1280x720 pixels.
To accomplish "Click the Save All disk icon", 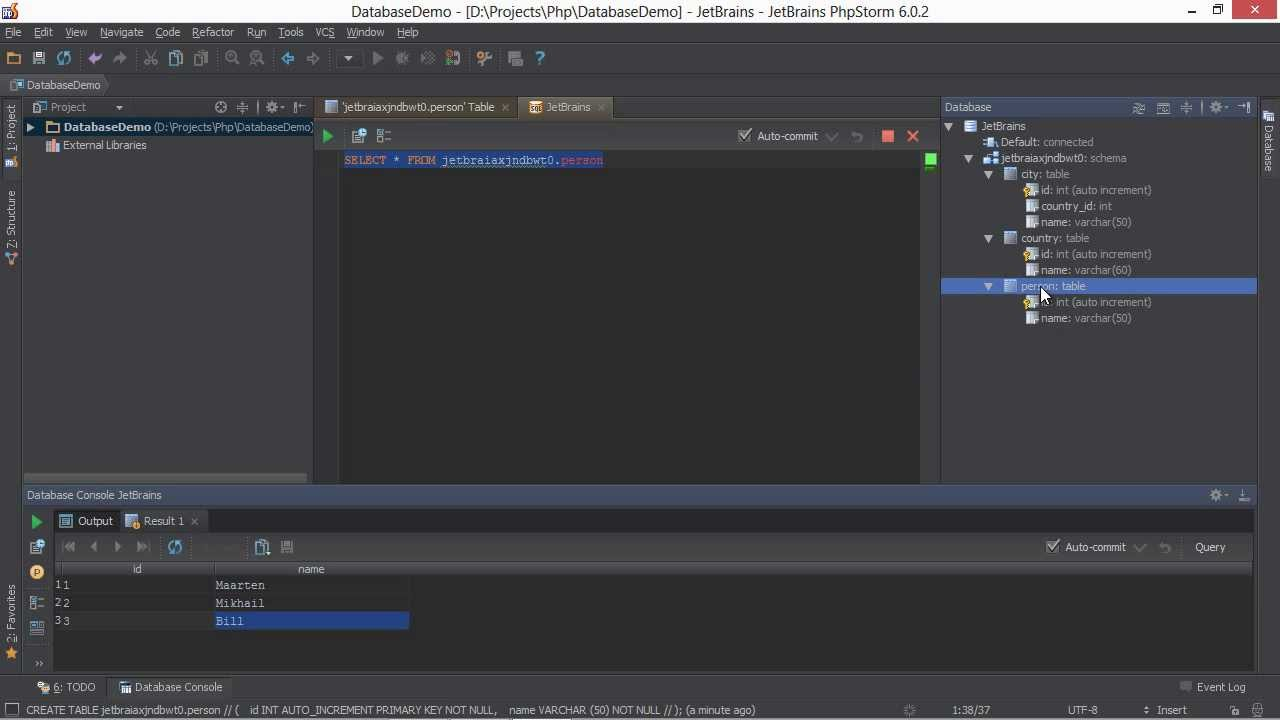I will click(x=39, y=59).
